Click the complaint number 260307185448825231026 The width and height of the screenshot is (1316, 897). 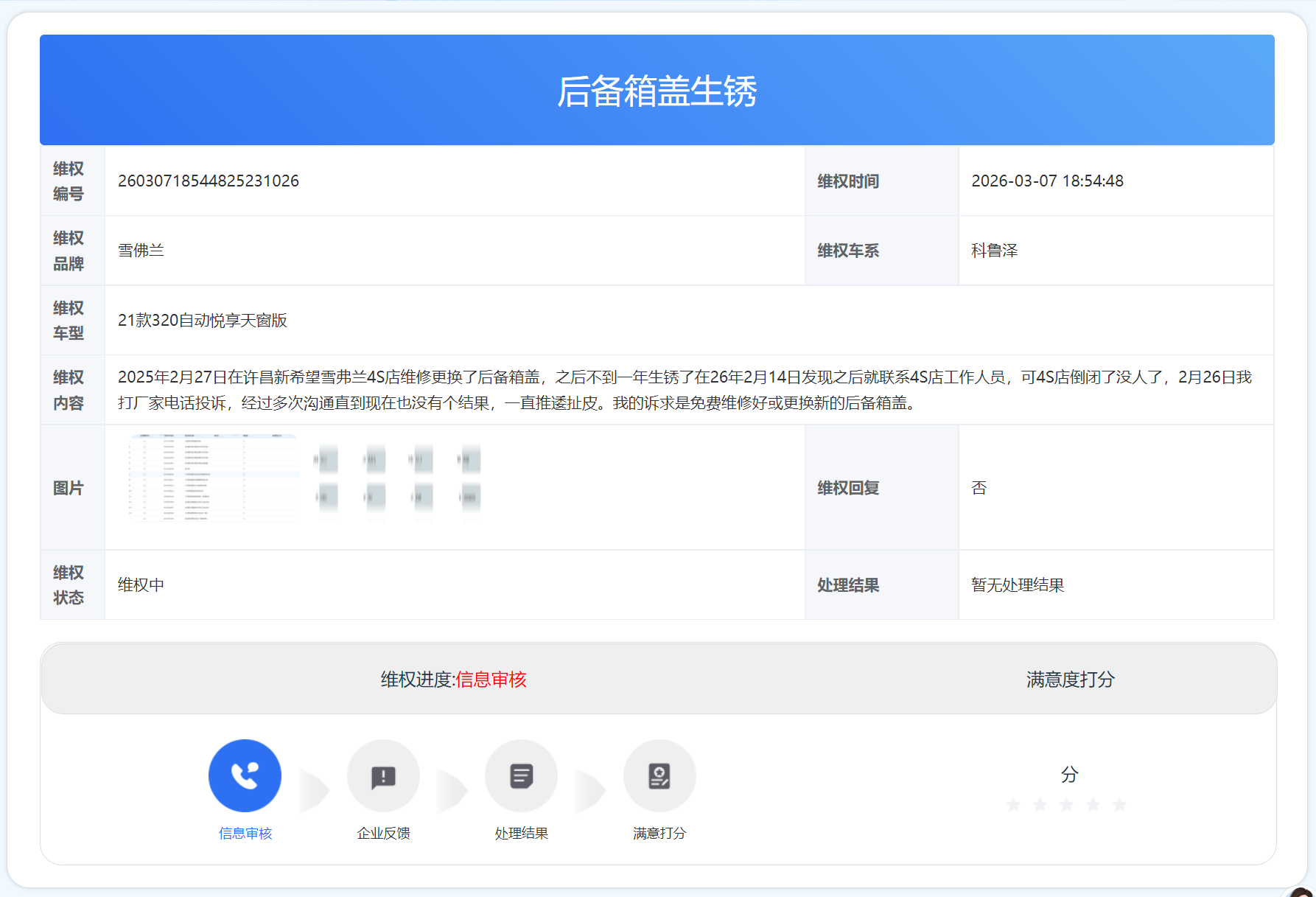click(x=209, y=181)
